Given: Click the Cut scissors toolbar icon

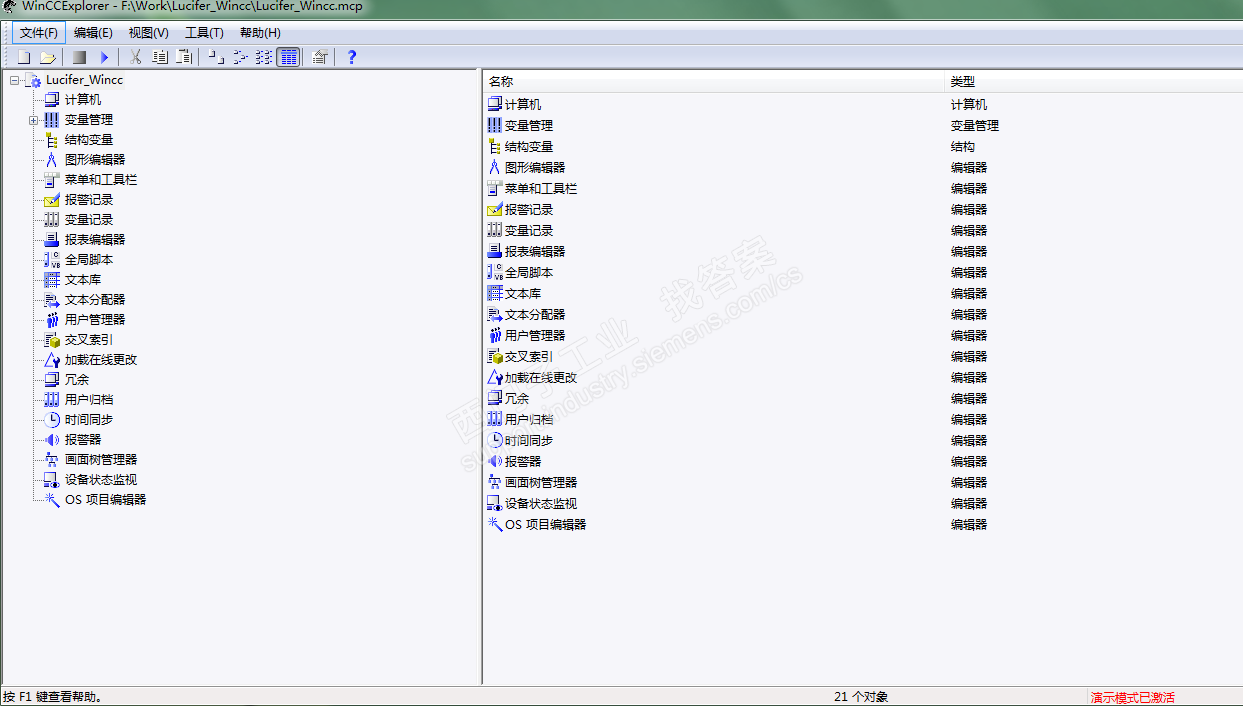Looking at the screenshot, I should 136,57.
